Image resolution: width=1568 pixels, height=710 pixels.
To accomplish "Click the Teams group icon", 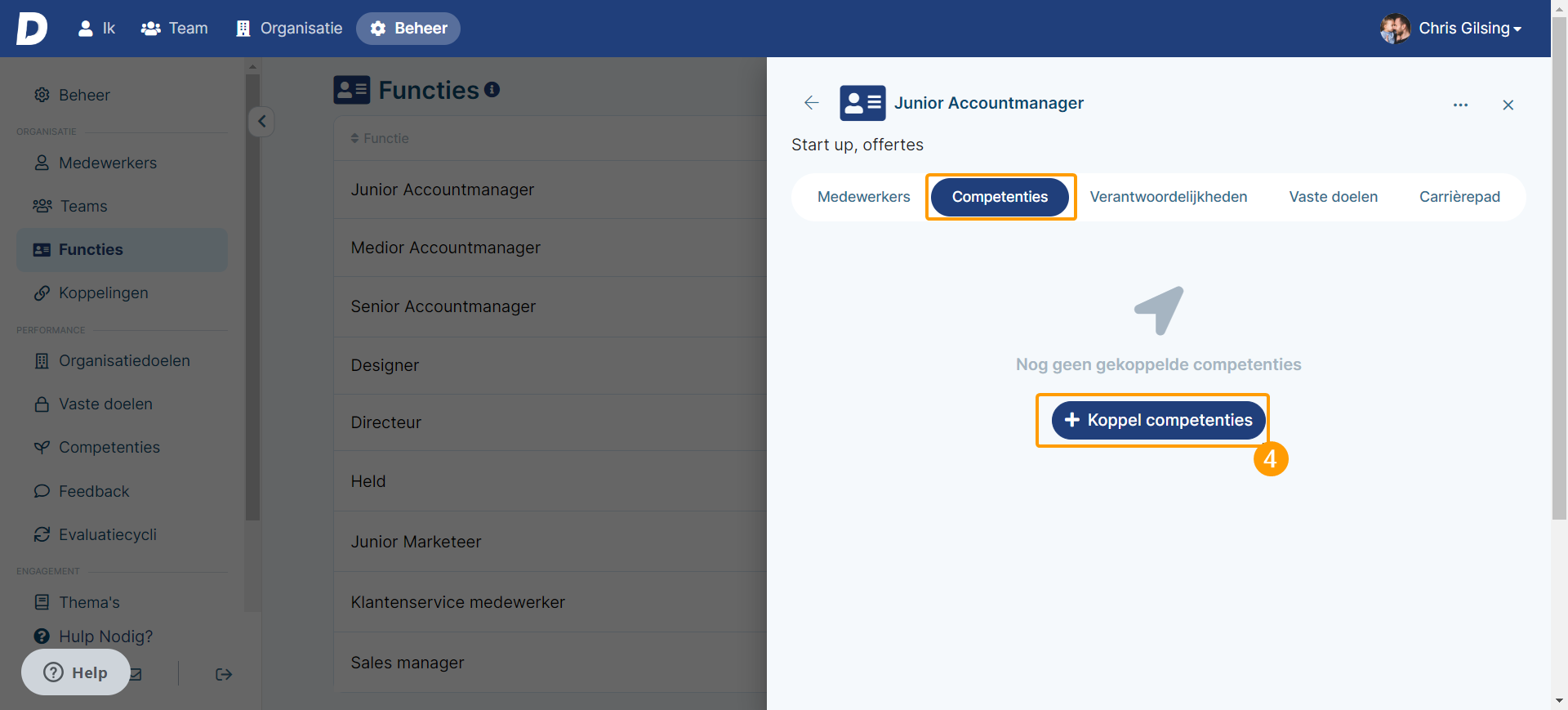I will pyautogui.click(x=42, y=206).
